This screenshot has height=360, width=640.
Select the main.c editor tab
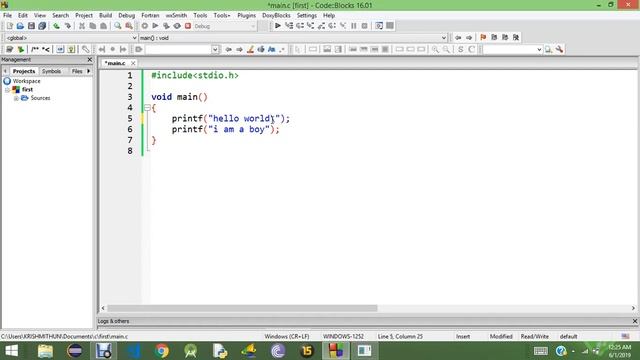tap(115, 63)
